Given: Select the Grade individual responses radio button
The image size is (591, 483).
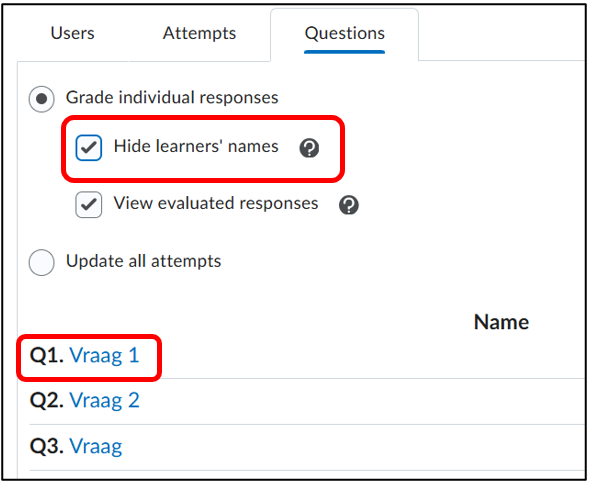Looking at the screenshot, I should (41, 99).
